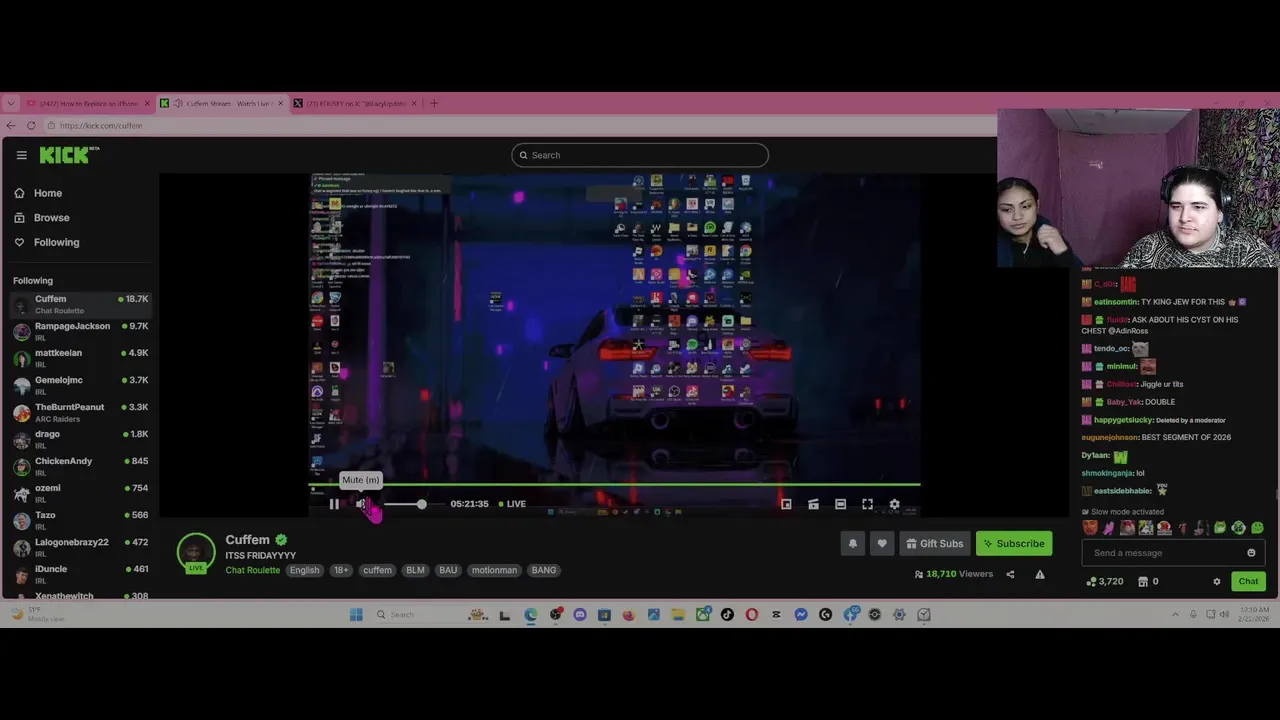Image resolution: width=1280 pixels, height=720 pixels.
Task: Select the English language tag
Action: pyautogui.click(x=304, y=570)
